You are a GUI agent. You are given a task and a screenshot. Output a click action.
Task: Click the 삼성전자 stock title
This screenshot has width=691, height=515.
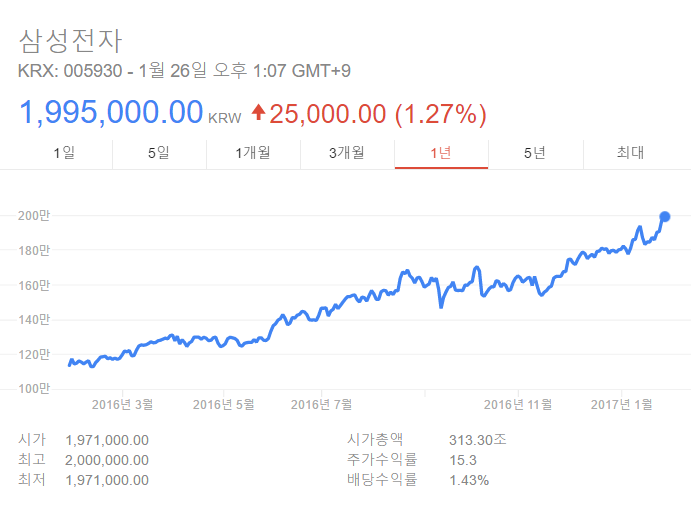(x=70, y=41)
